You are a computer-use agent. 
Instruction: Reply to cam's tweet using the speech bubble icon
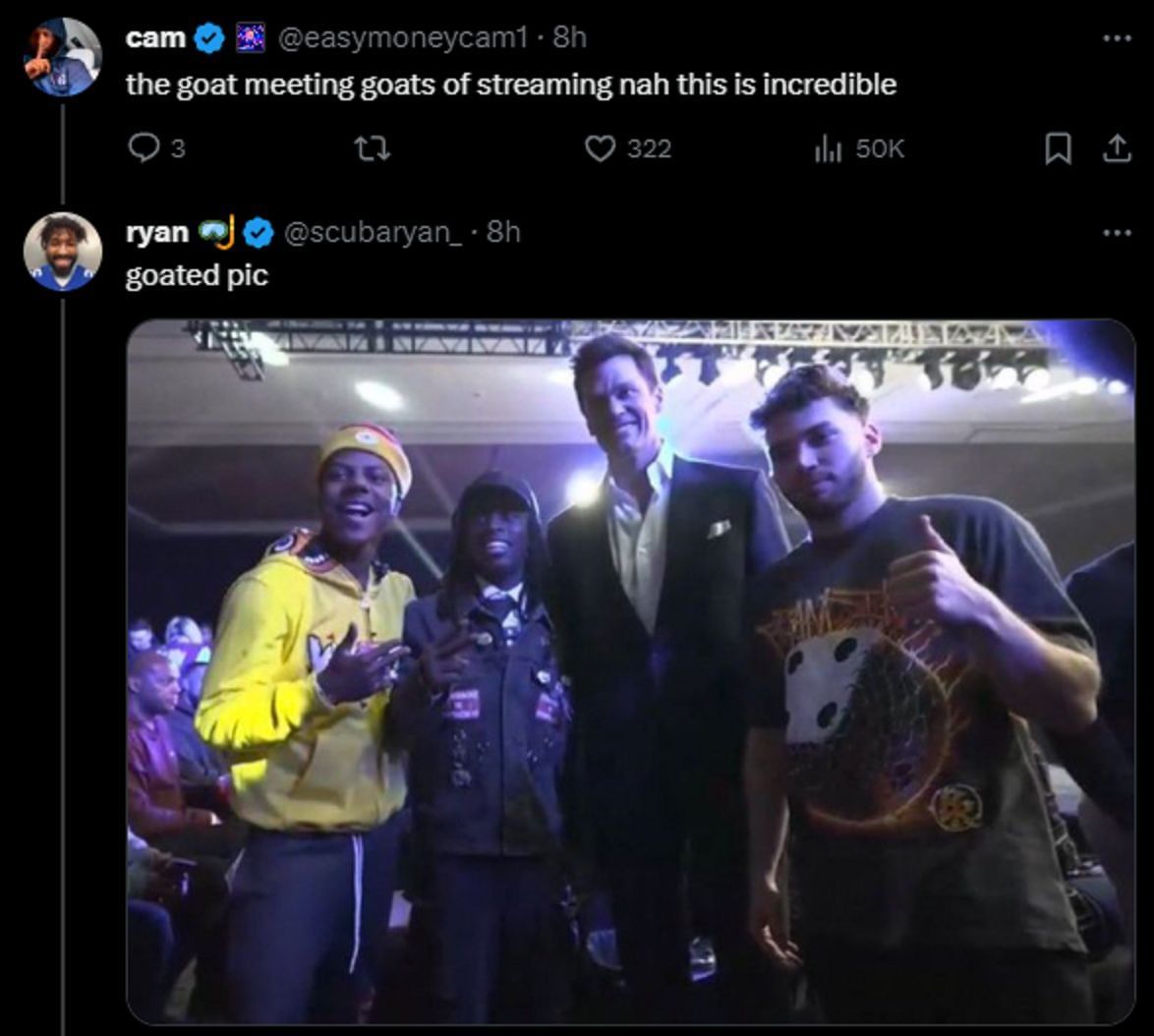144,148
